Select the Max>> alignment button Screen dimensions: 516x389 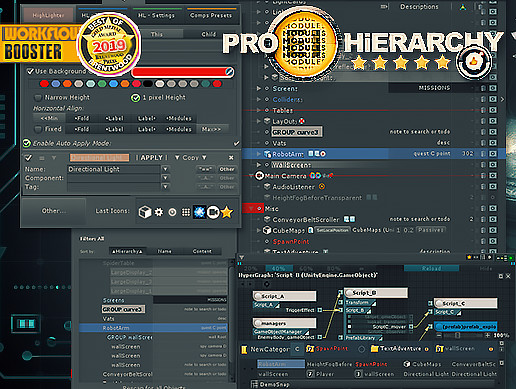[212, 129]
